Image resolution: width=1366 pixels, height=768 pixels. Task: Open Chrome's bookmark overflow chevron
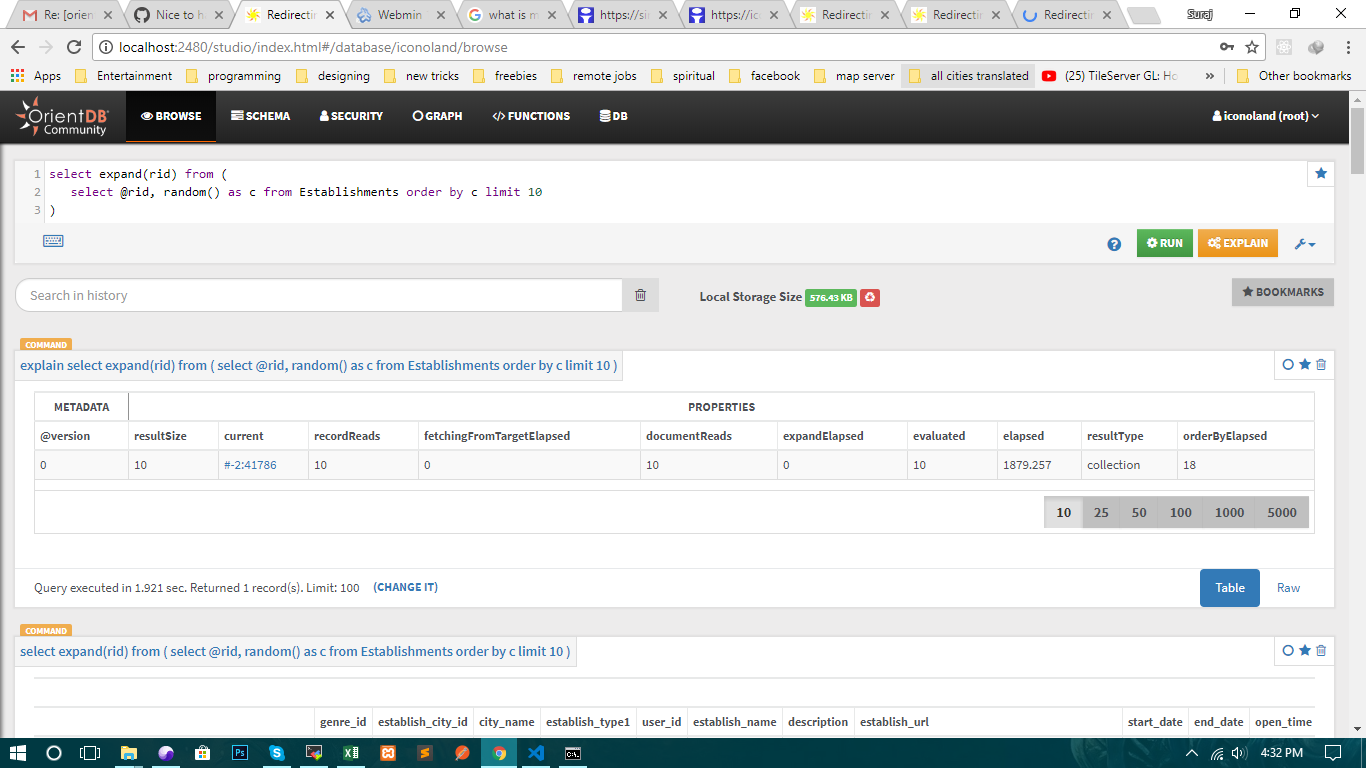pos(1209,75)
